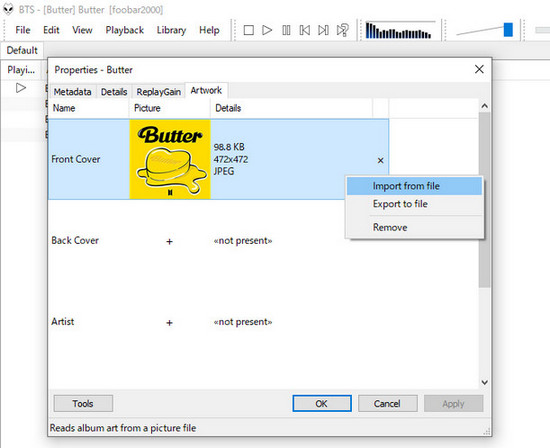550x448 pixels.
Task: Play a random track
Action: point(343,30)
